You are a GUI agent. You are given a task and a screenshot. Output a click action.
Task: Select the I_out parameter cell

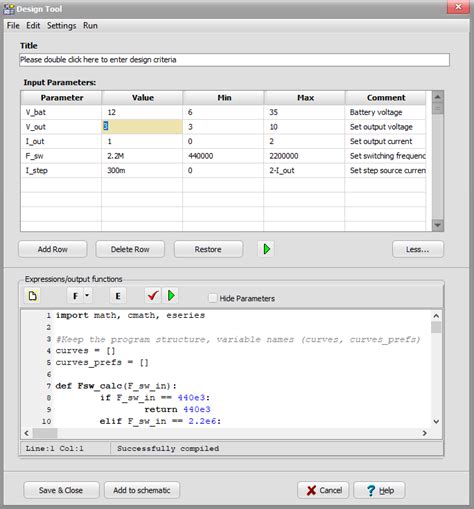(x=61, y=141)
